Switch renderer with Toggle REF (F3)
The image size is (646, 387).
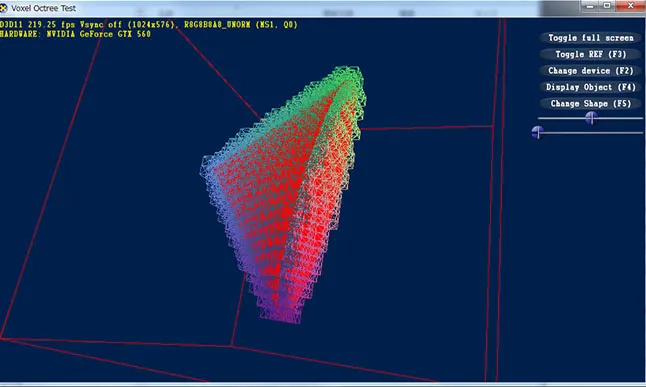coord(590,54)
